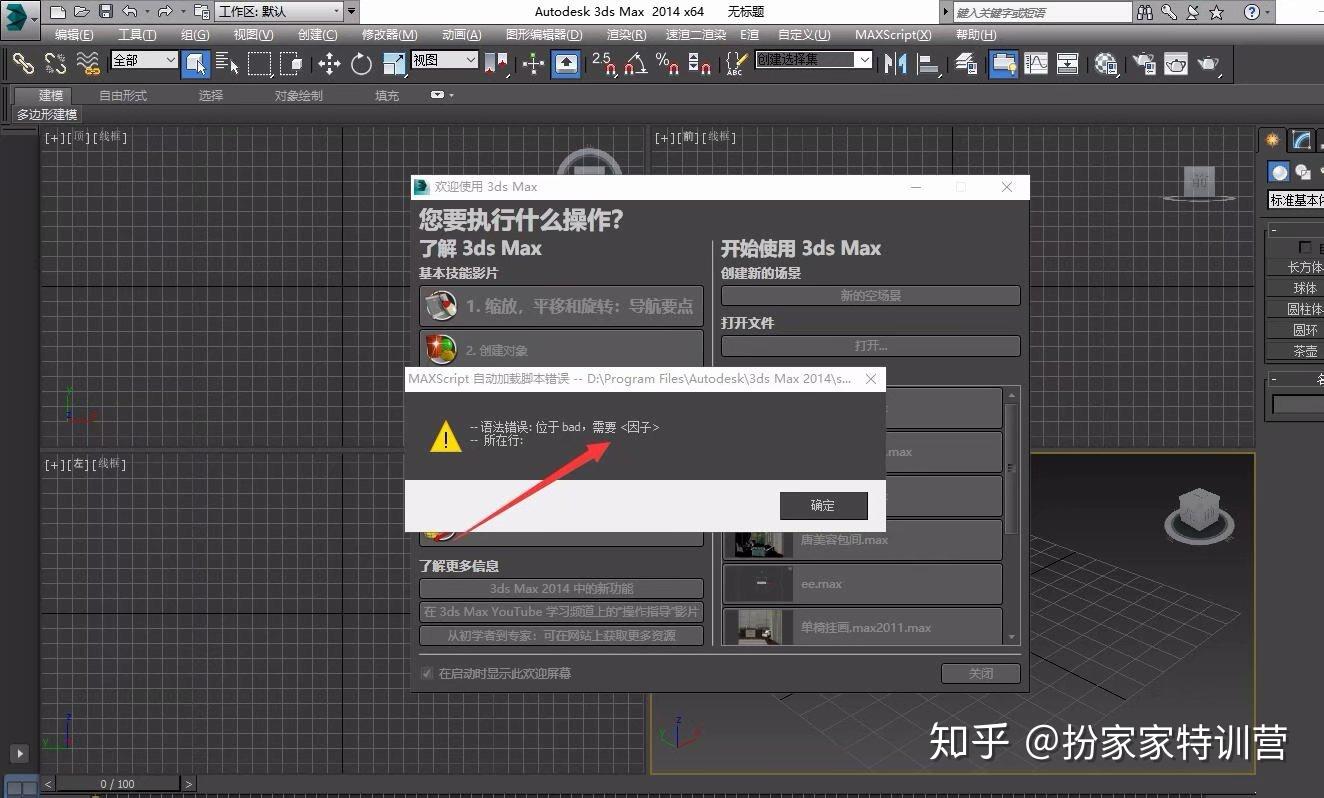The width and height of the screenshot is (1324, 798).
Task: Open the Material Editor
Action: tap(1104, 64)
